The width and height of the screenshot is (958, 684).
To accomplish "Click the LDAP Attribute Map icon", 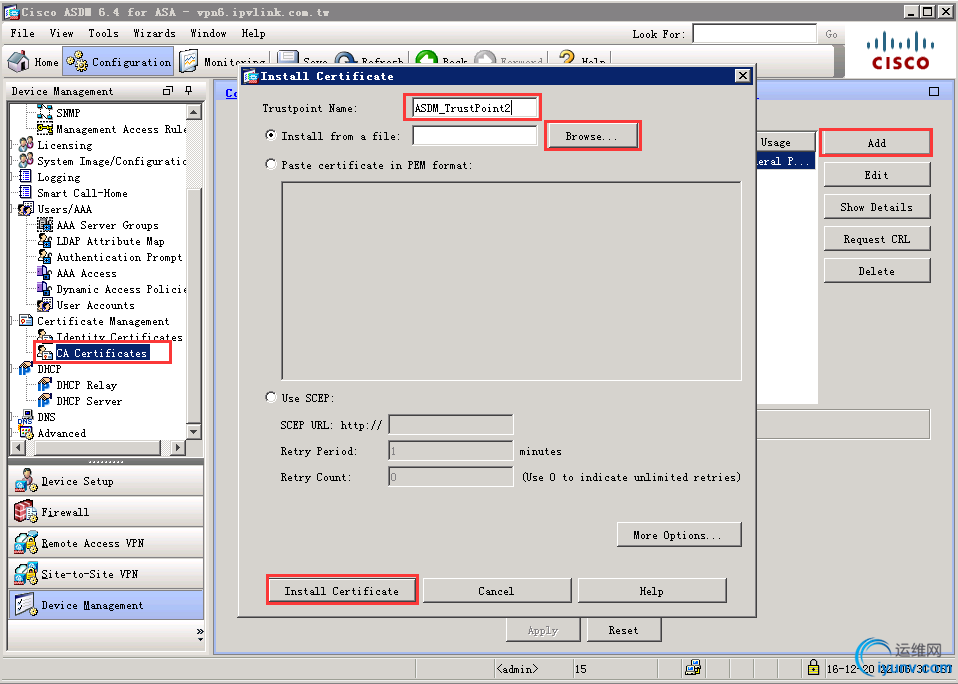I will (45, 241).
